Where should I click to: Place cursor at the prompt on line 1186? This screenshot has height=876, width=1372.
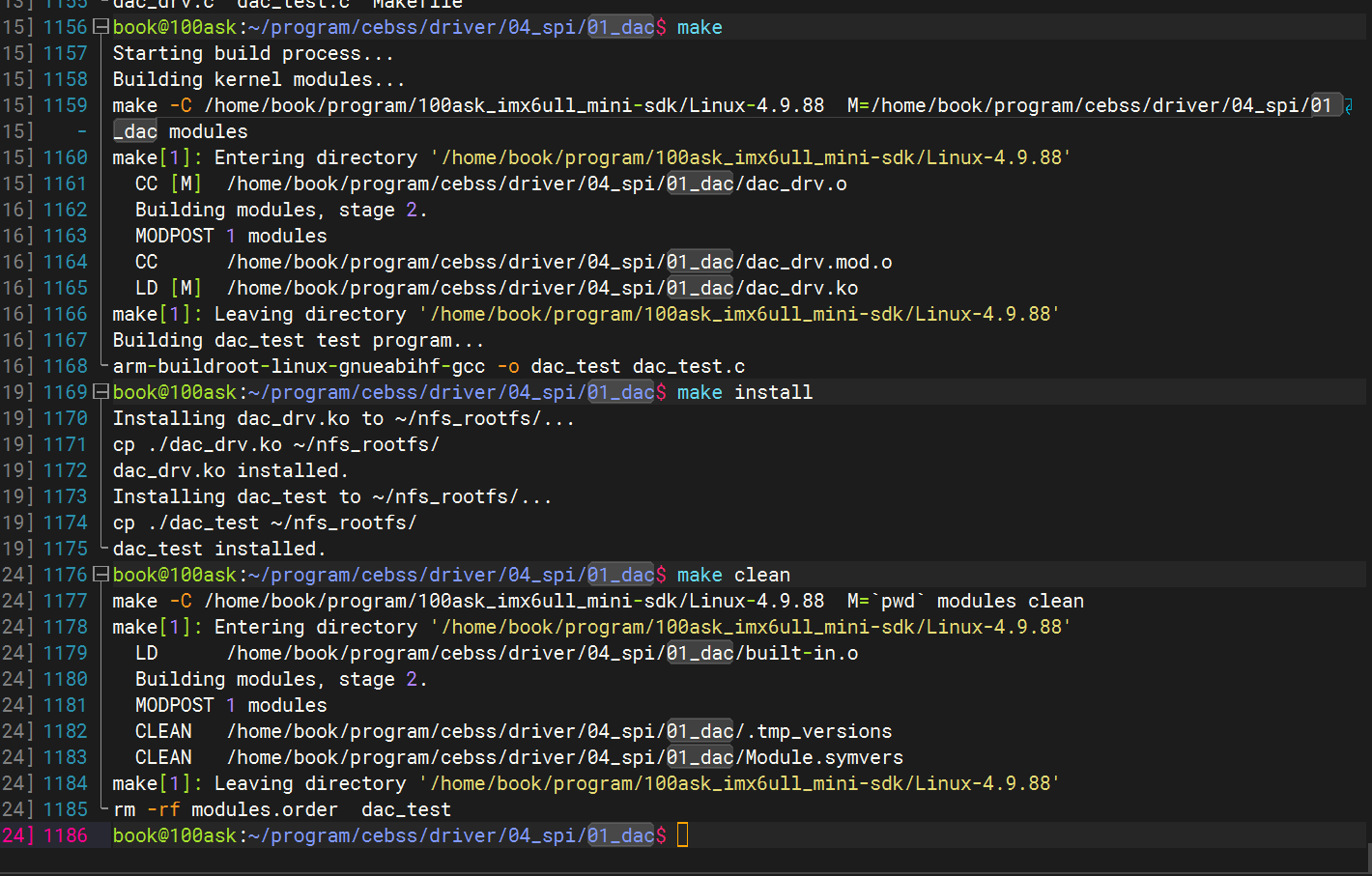(x=682, y=835)
